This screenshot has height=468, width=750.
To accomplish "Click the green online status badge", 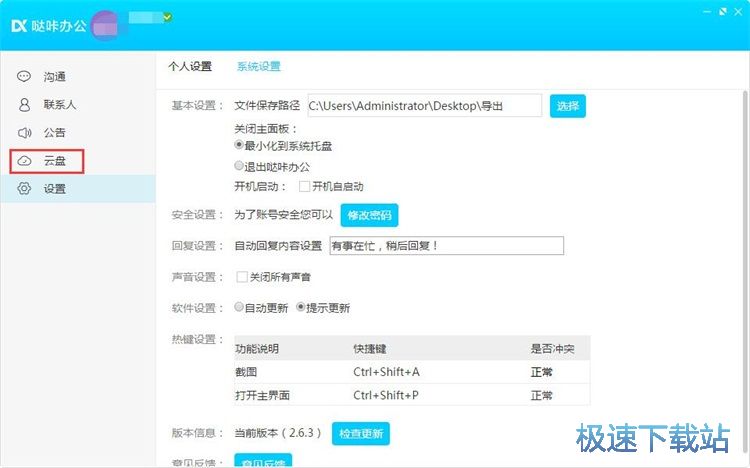I will [167, 18].
